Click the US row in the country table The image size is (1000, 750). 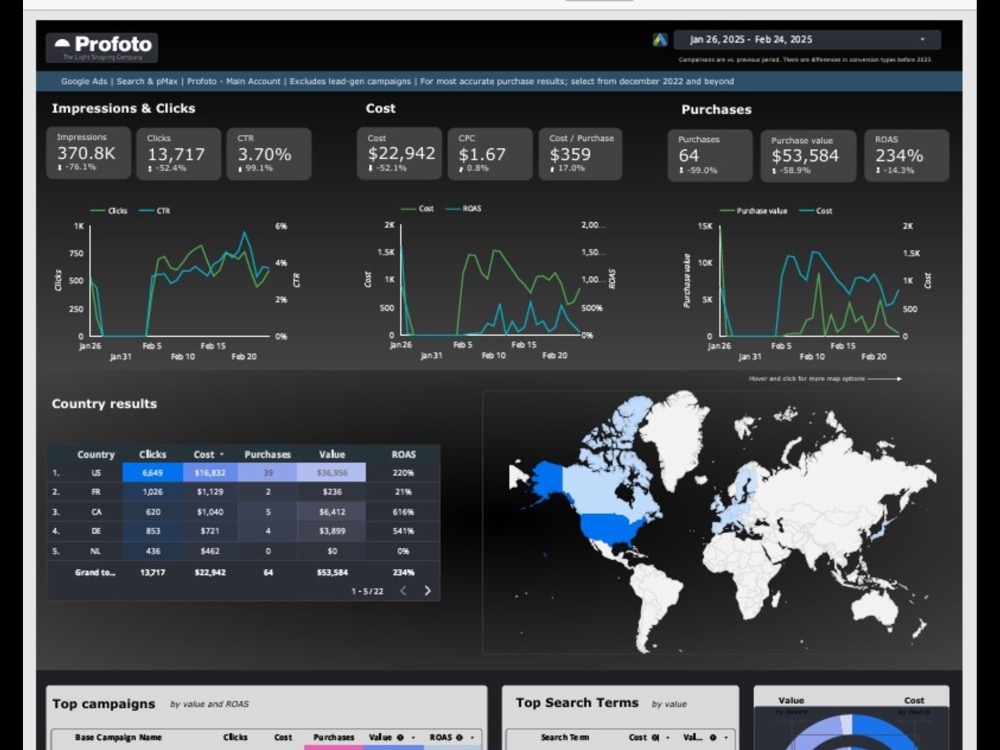(243, 473)
